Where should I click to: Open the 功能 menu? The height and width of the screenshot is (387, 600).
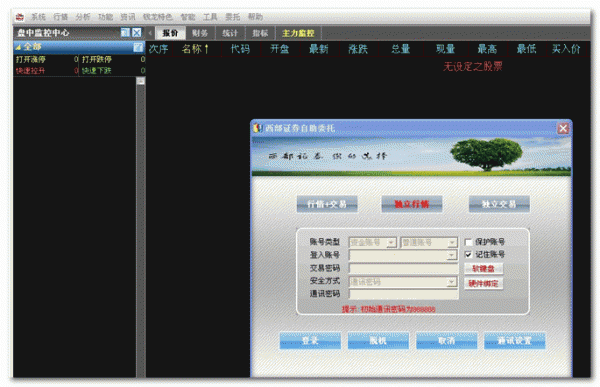pyautogui.click(x=105, y=17)
